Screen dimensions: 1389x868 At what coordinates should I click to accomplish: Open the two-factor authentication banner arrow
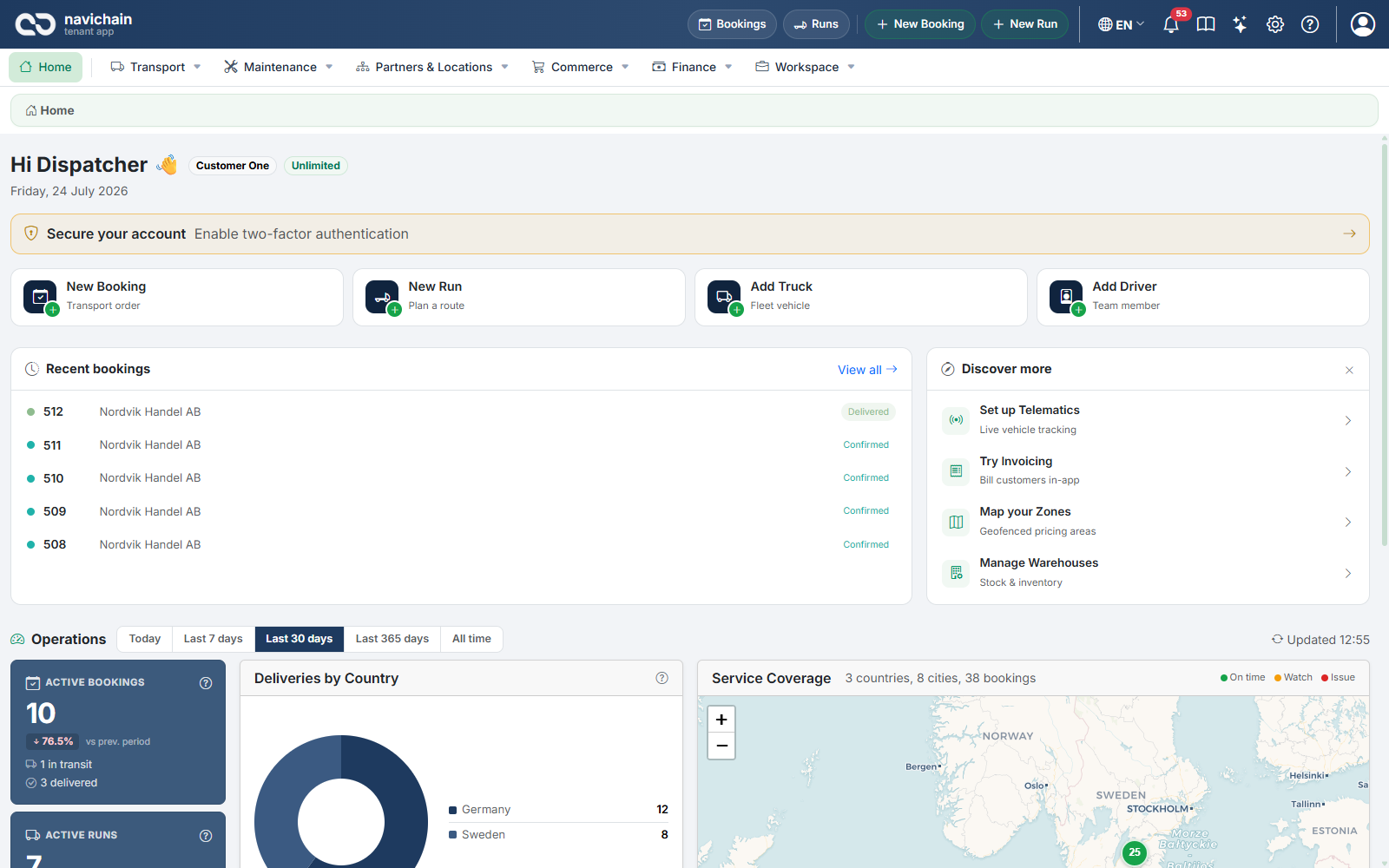point(1349,233)
